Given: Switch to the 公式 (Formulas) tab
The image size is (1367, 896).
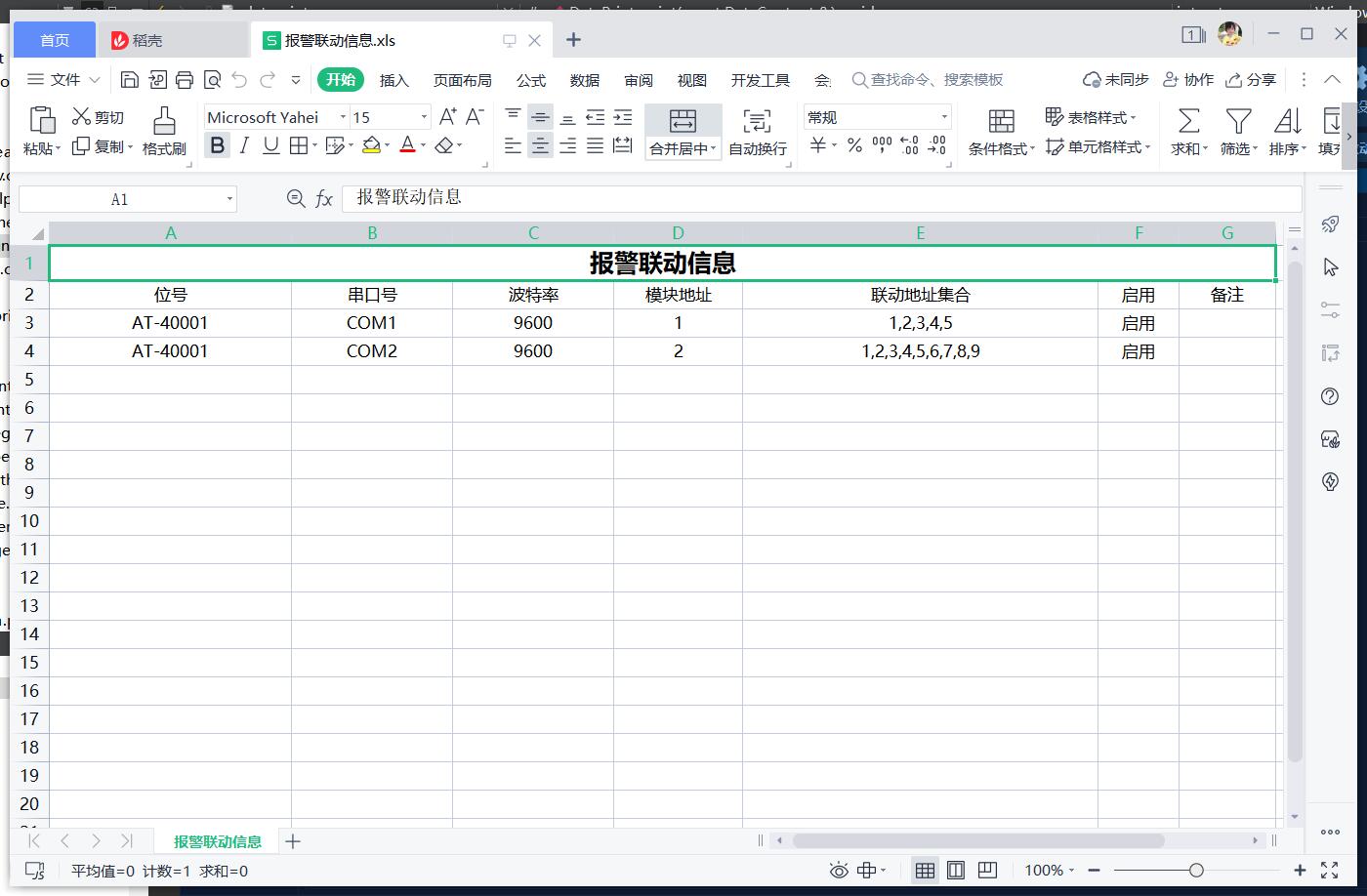Looking at the screenshot, I should (x=531, y=80).
